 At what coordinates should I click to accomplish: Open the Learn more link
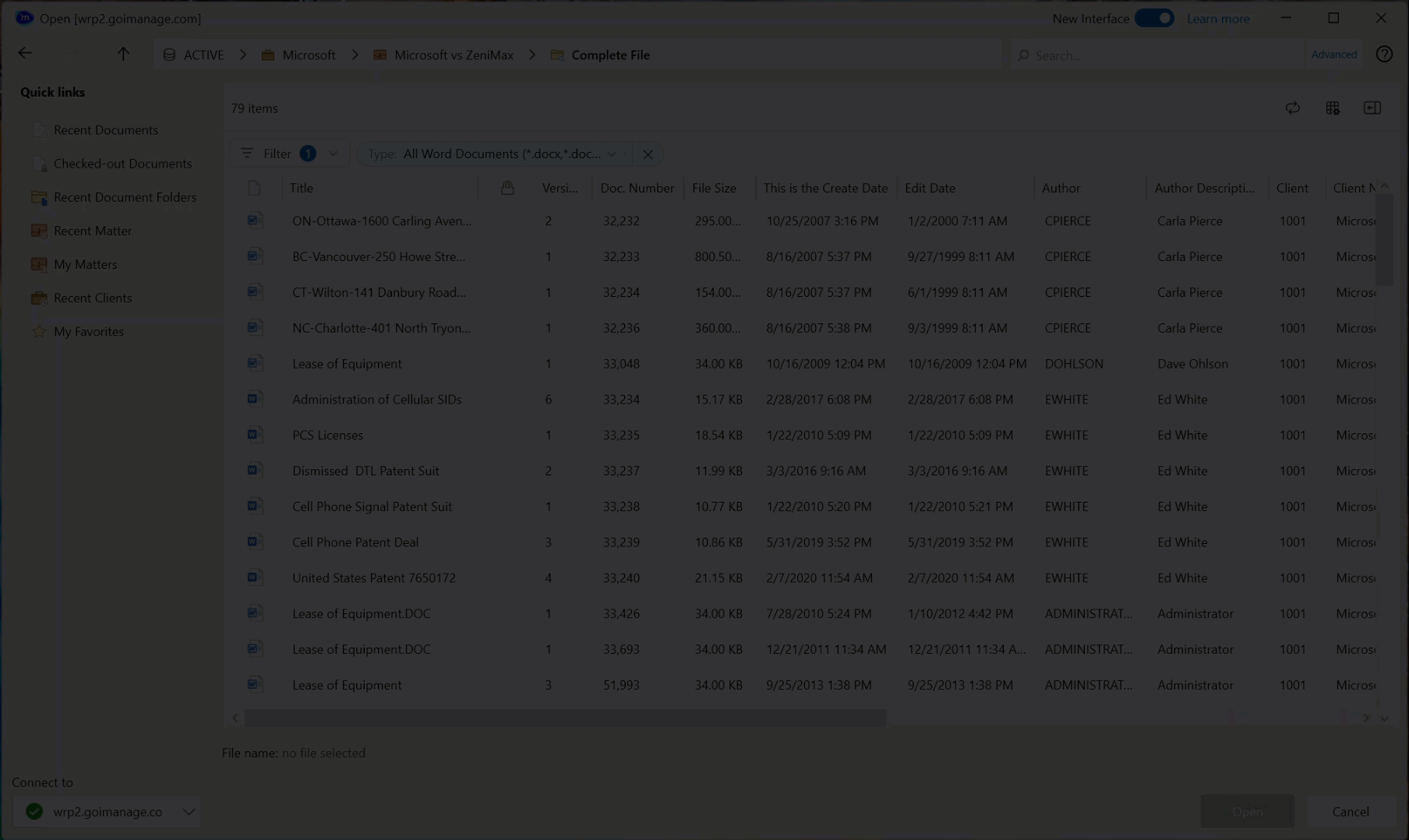(1218, 18)
